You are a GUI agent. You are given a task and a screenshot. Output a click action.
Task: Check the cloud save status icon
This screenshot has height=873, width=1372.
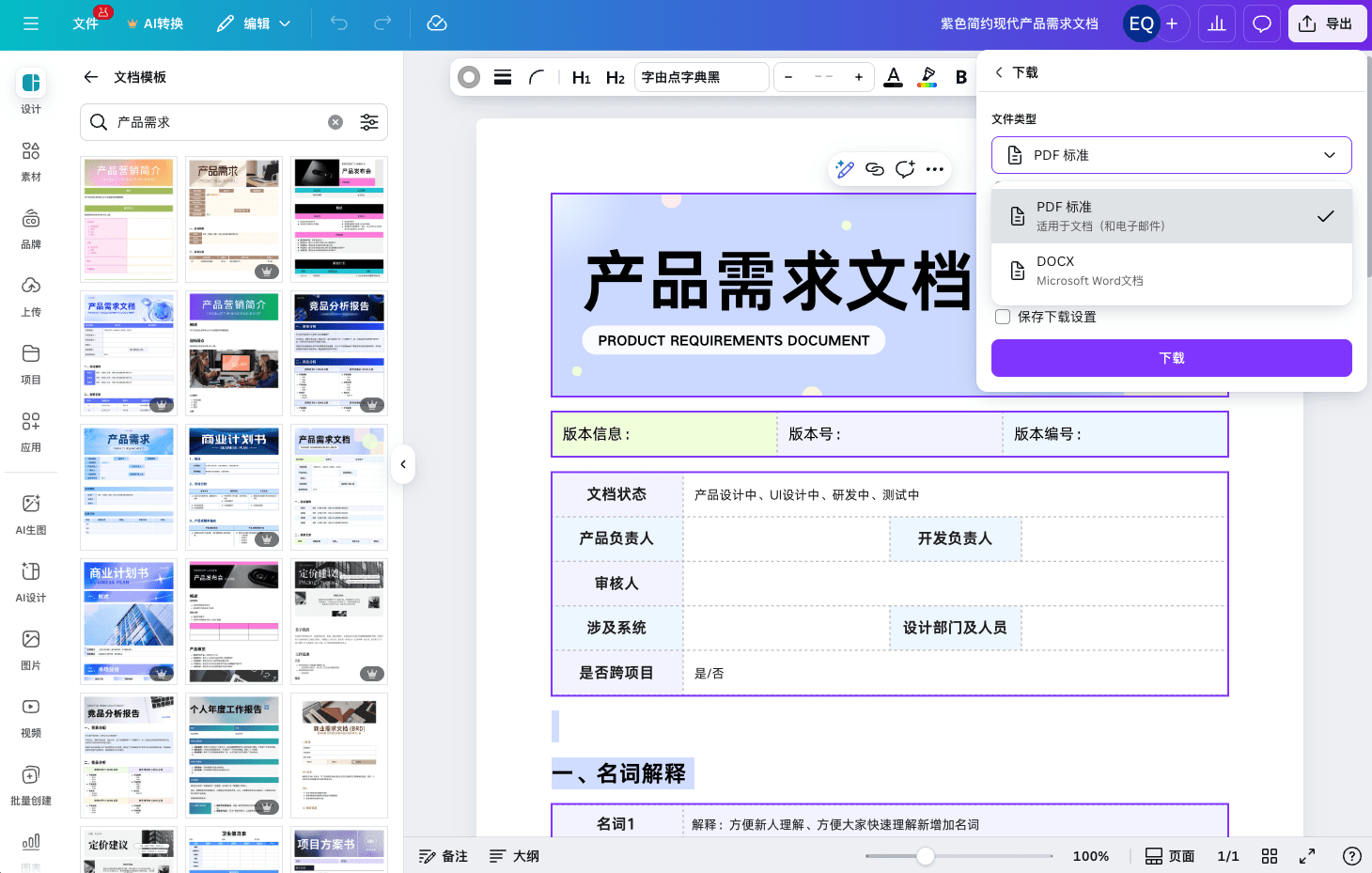[437, 23]
